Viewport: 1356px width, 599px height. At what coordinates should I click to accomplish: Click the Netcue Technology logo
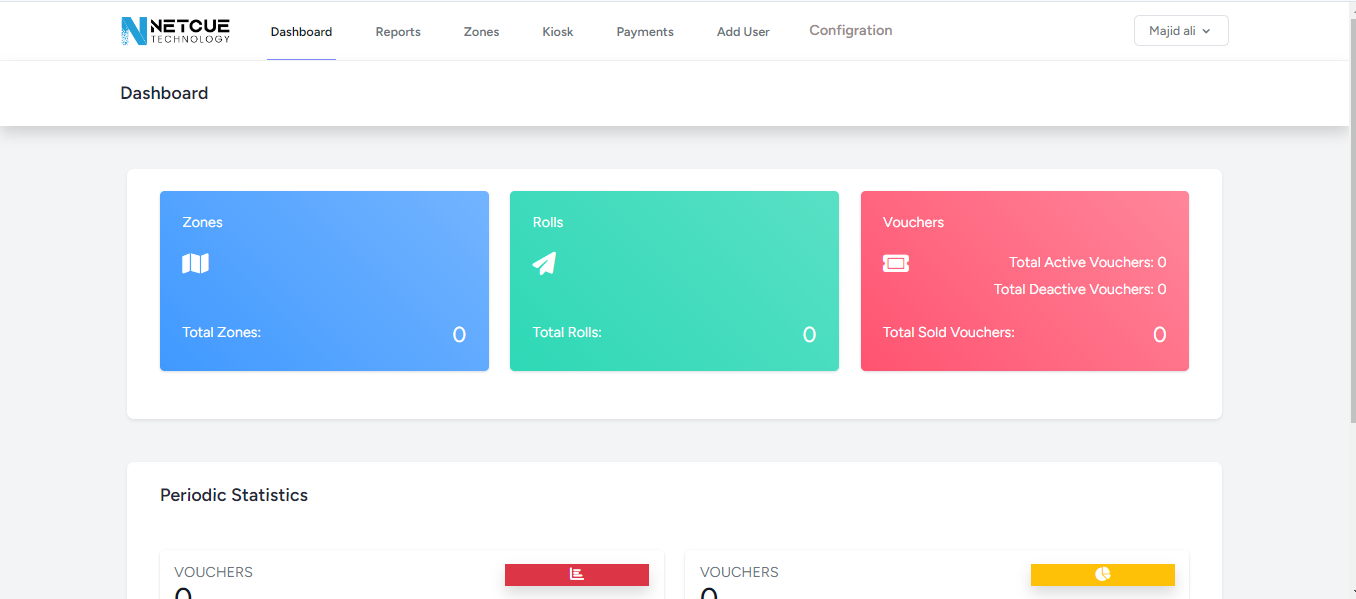tap(175, 31)
